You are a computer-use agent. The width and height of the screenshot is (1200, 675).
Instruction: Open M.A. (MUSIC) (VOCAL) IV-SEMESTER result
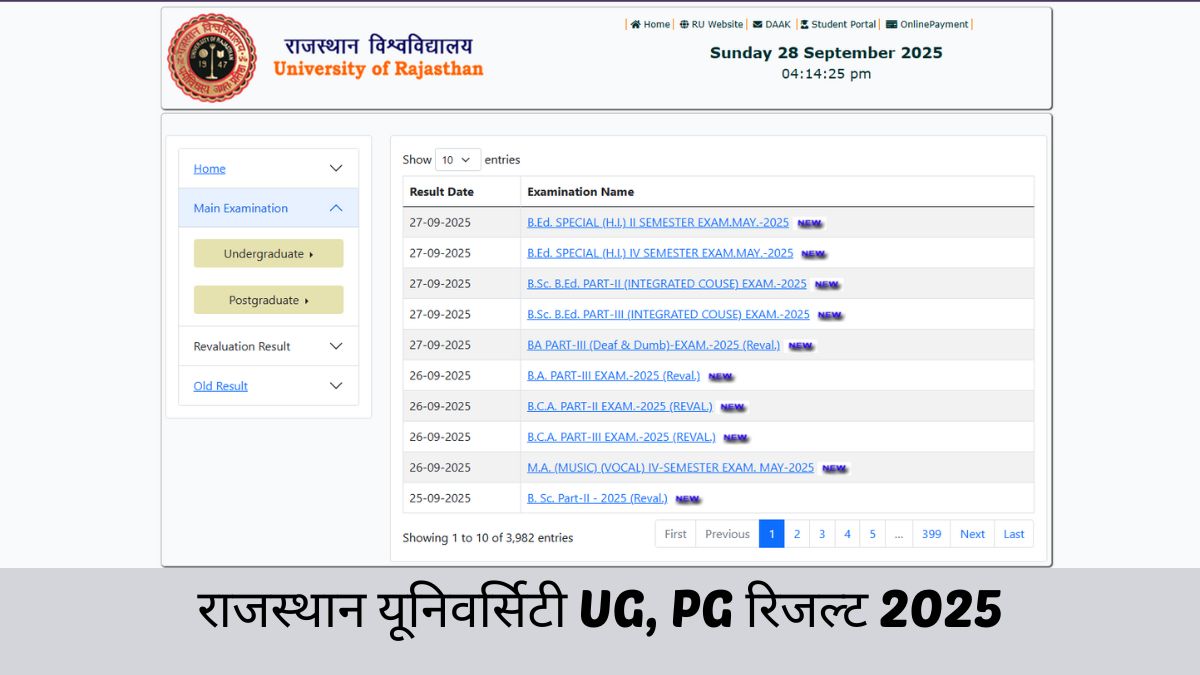[x=671, y=467]
